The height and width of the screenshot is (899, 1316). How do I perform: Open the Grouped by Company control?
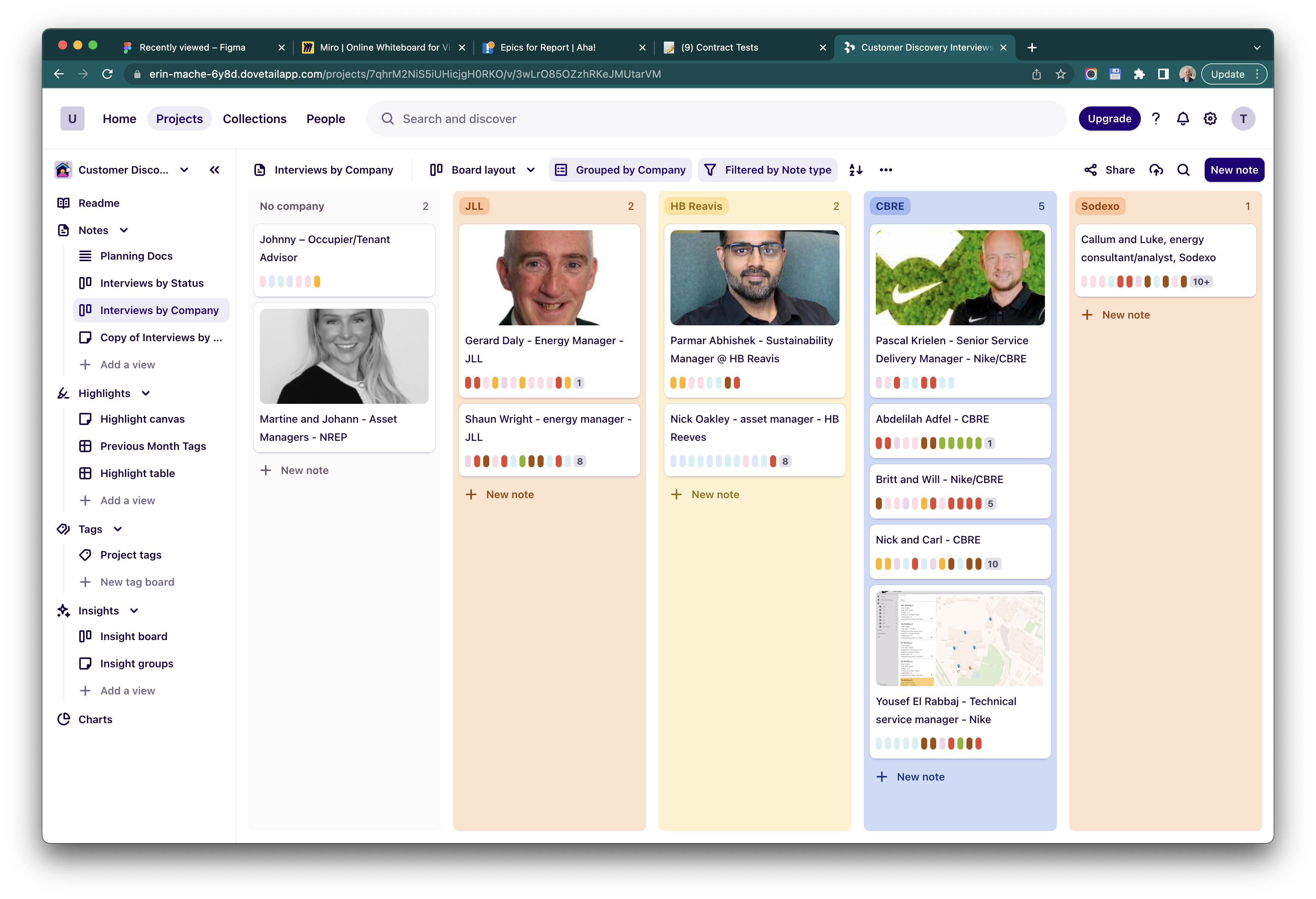pos(620,170)
